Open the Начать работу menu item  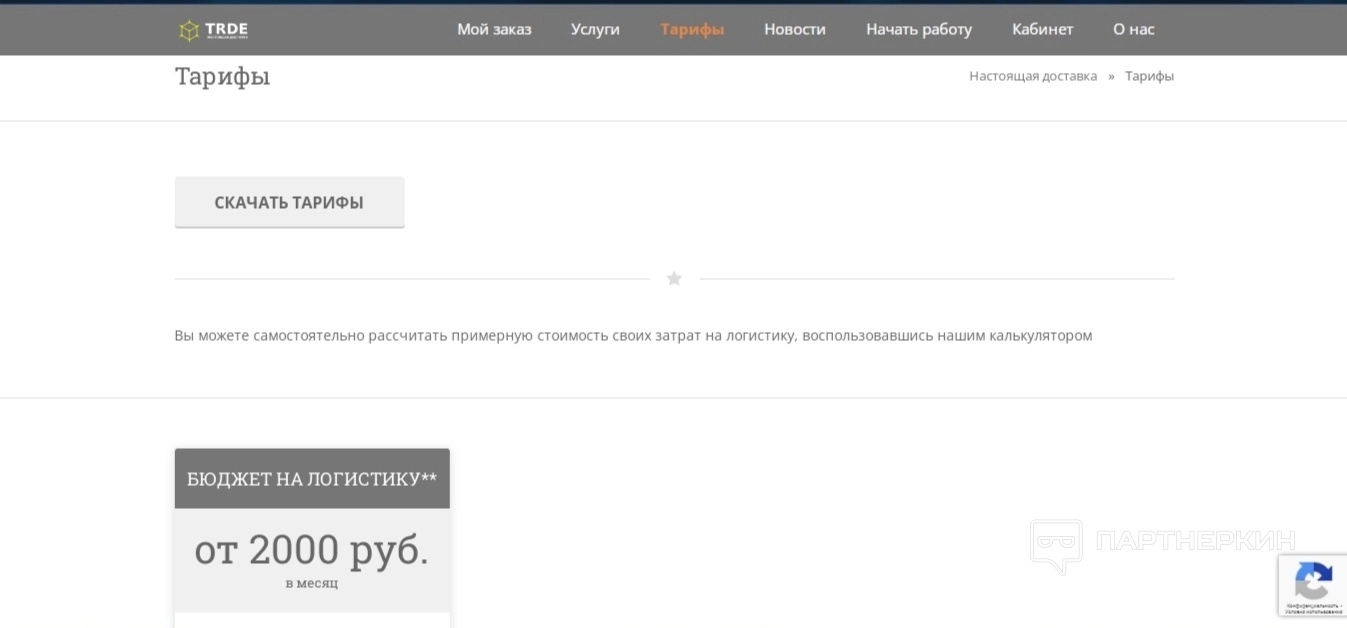(919, 29)
